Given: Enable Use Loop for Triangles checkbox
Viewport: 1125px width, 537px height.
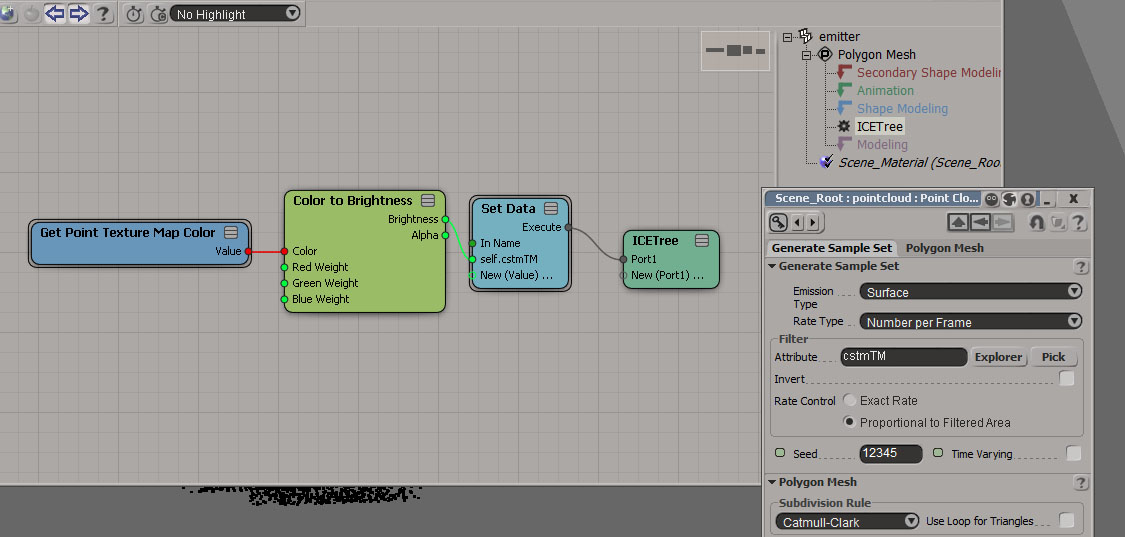Looking at the screenshot, I should [1067, 521].
